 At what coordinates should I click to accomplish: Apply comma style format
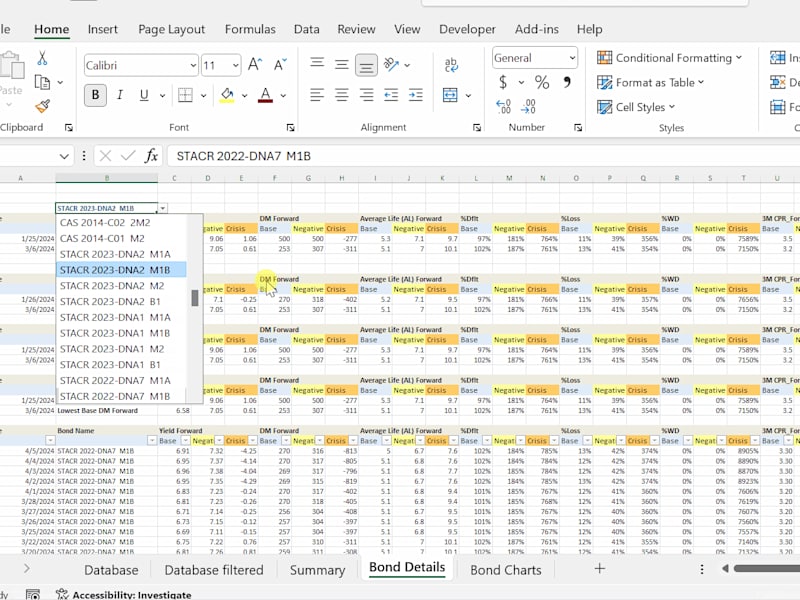click(567, 82)
